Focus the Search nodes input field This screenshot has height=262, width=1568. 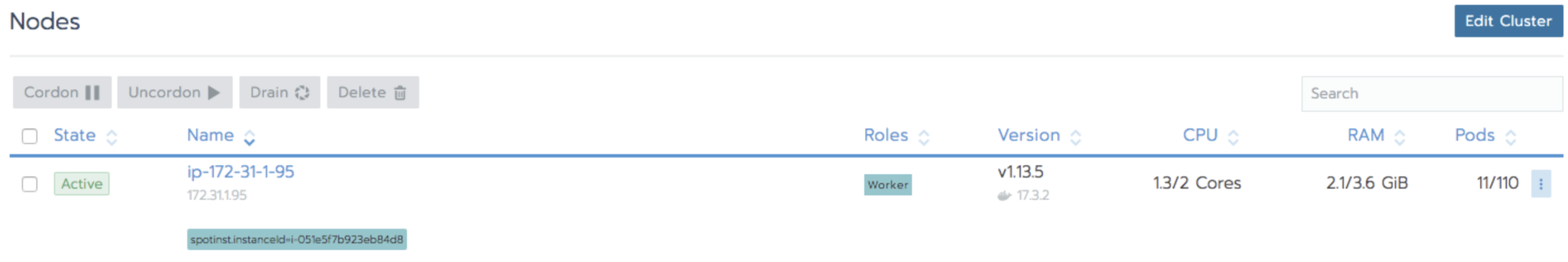point(1431,94)
